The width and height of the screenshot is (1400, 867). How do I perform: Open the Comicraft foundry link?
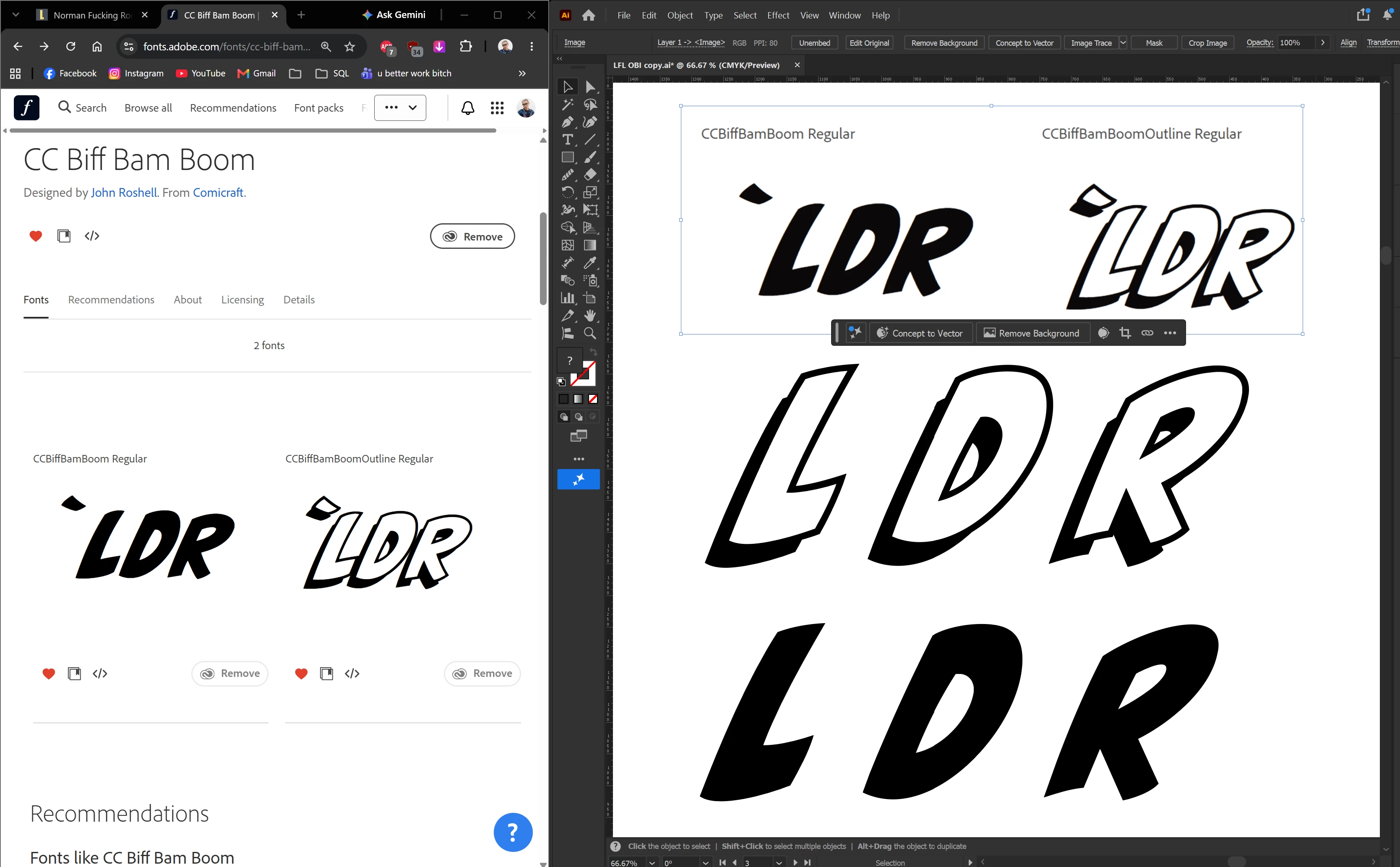218,193
